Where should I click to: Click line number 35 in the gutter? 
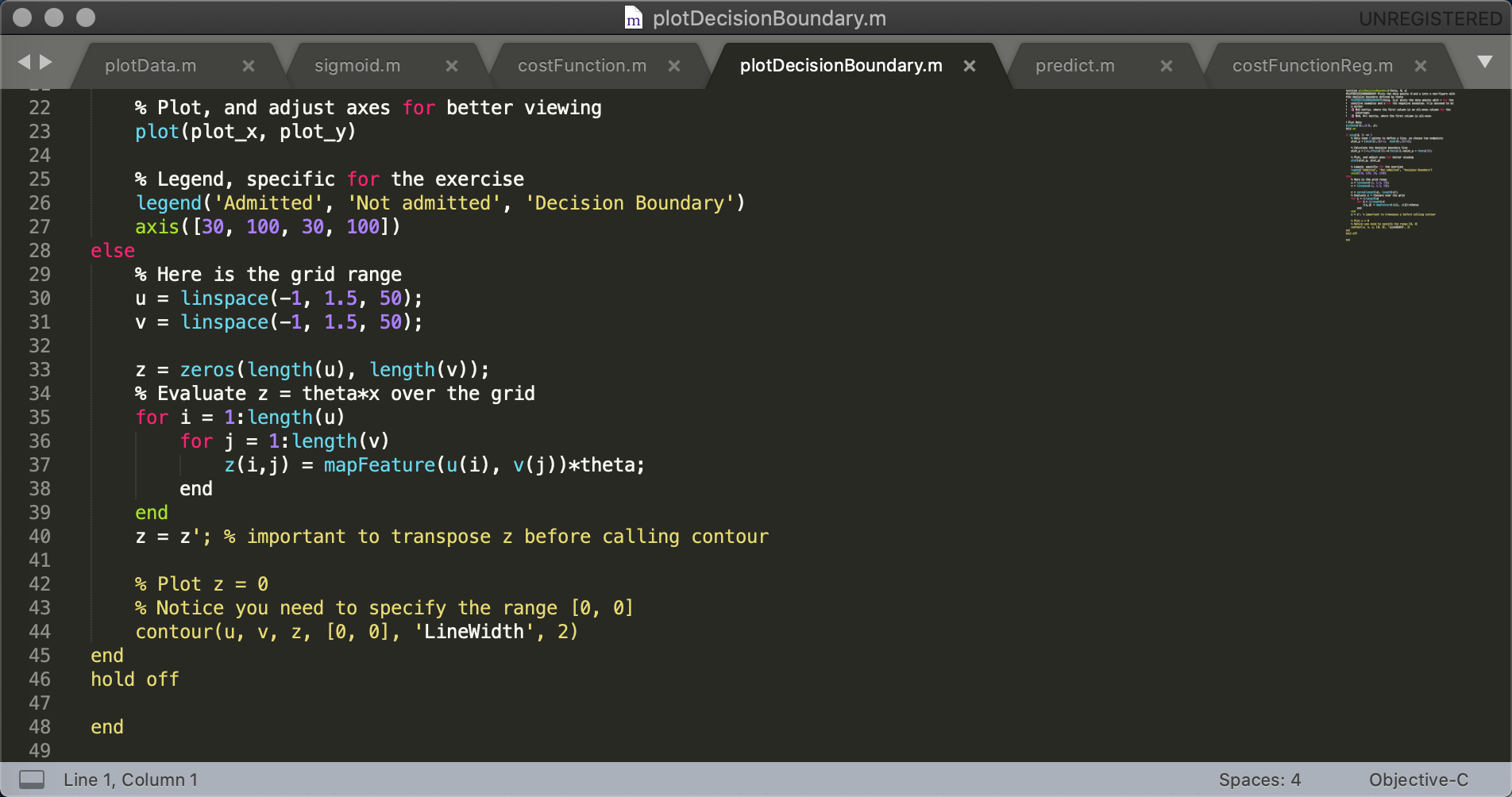pyautogui.click(x=40, y=418)
